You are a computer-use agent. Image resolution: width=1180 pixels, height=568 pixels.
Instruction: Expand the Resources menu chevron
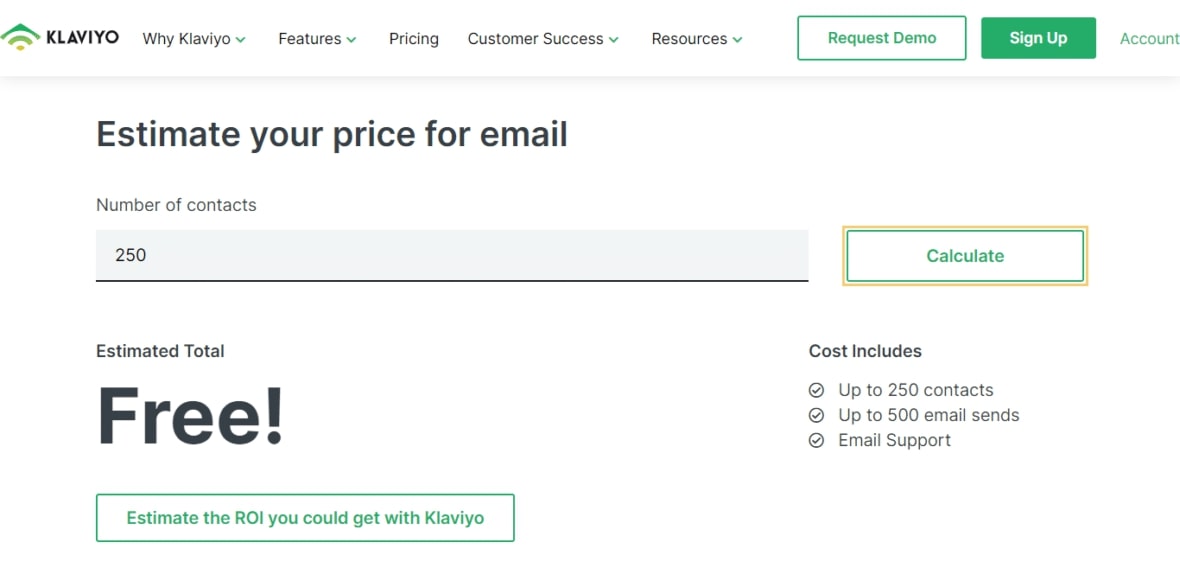tap(737, 40)
